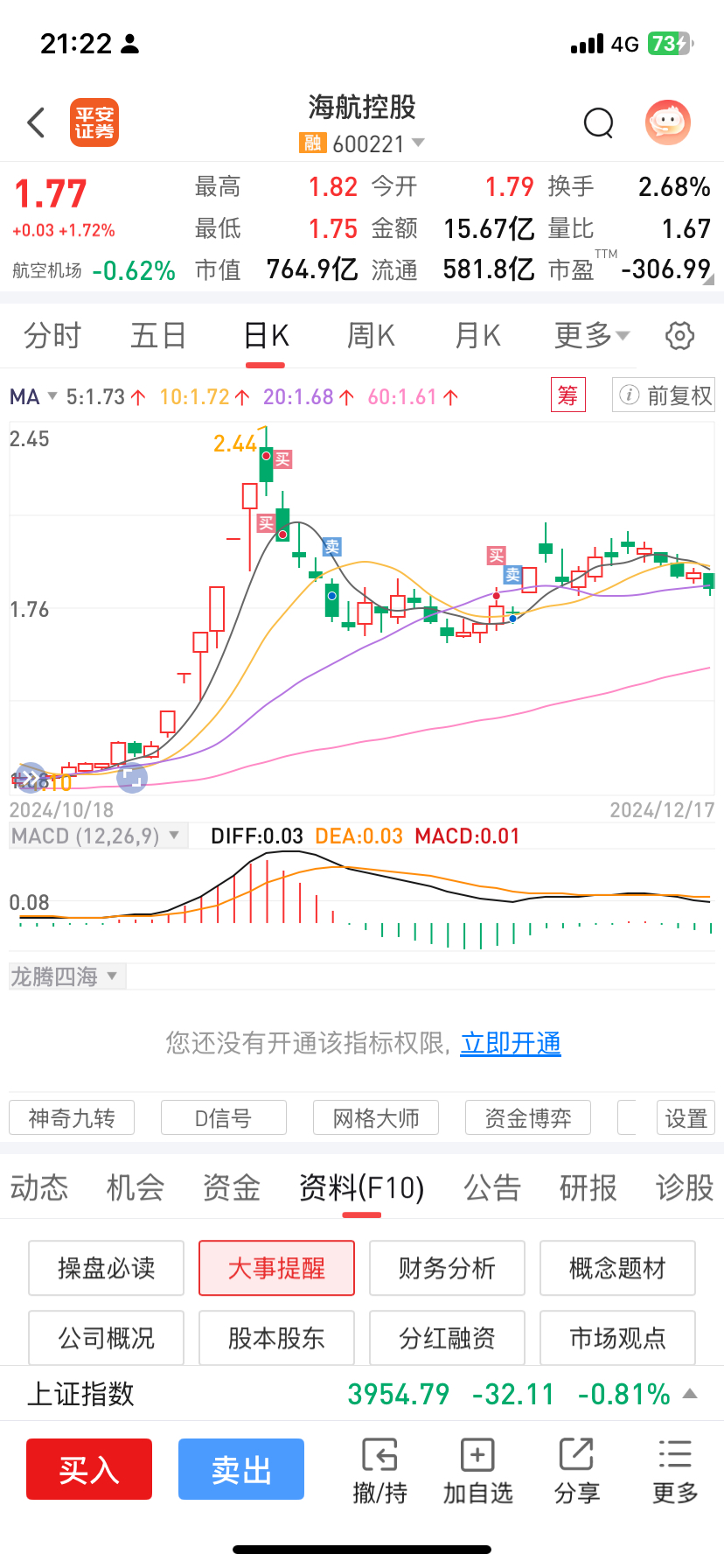Open the 公告 tab
This screenshot has width=724, height=1568.
pyautogui.click(x=492, y=1187)
